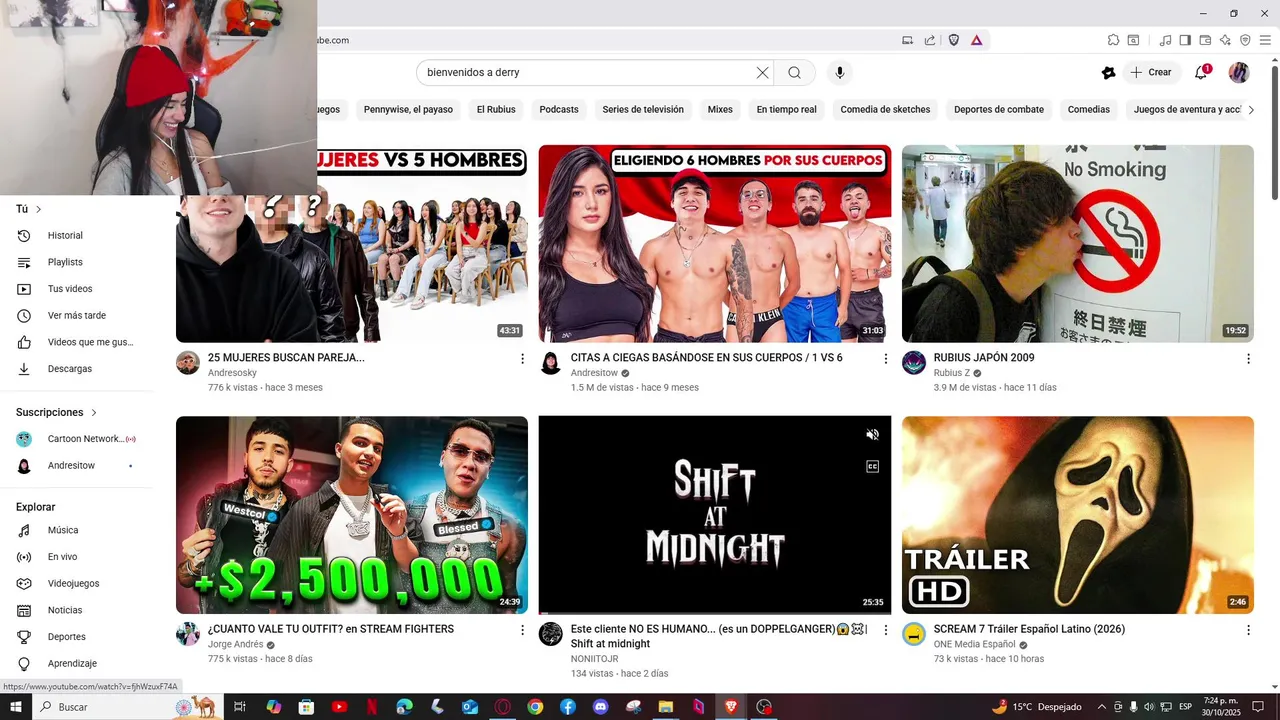Start voice search with the microphone icon

coord(840,72)
